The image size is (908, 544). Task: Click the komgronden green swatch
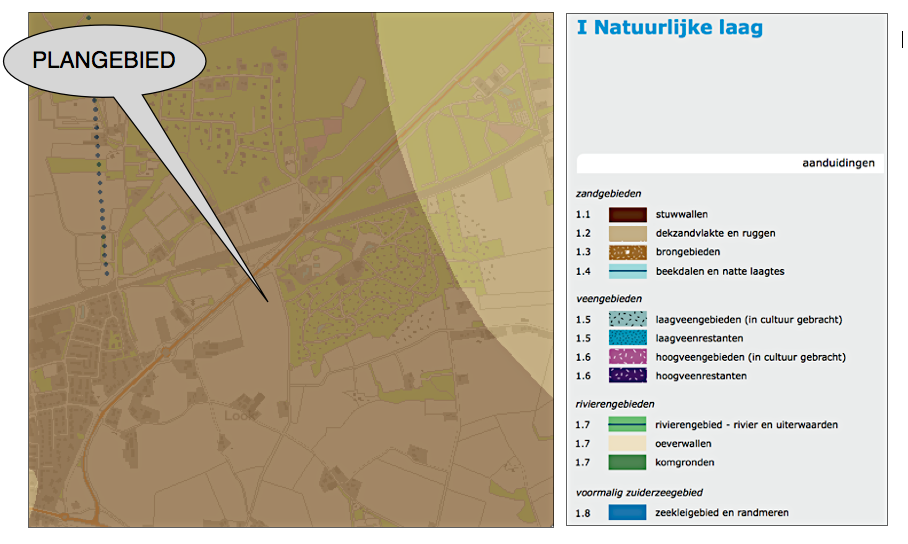coord(628,462)
